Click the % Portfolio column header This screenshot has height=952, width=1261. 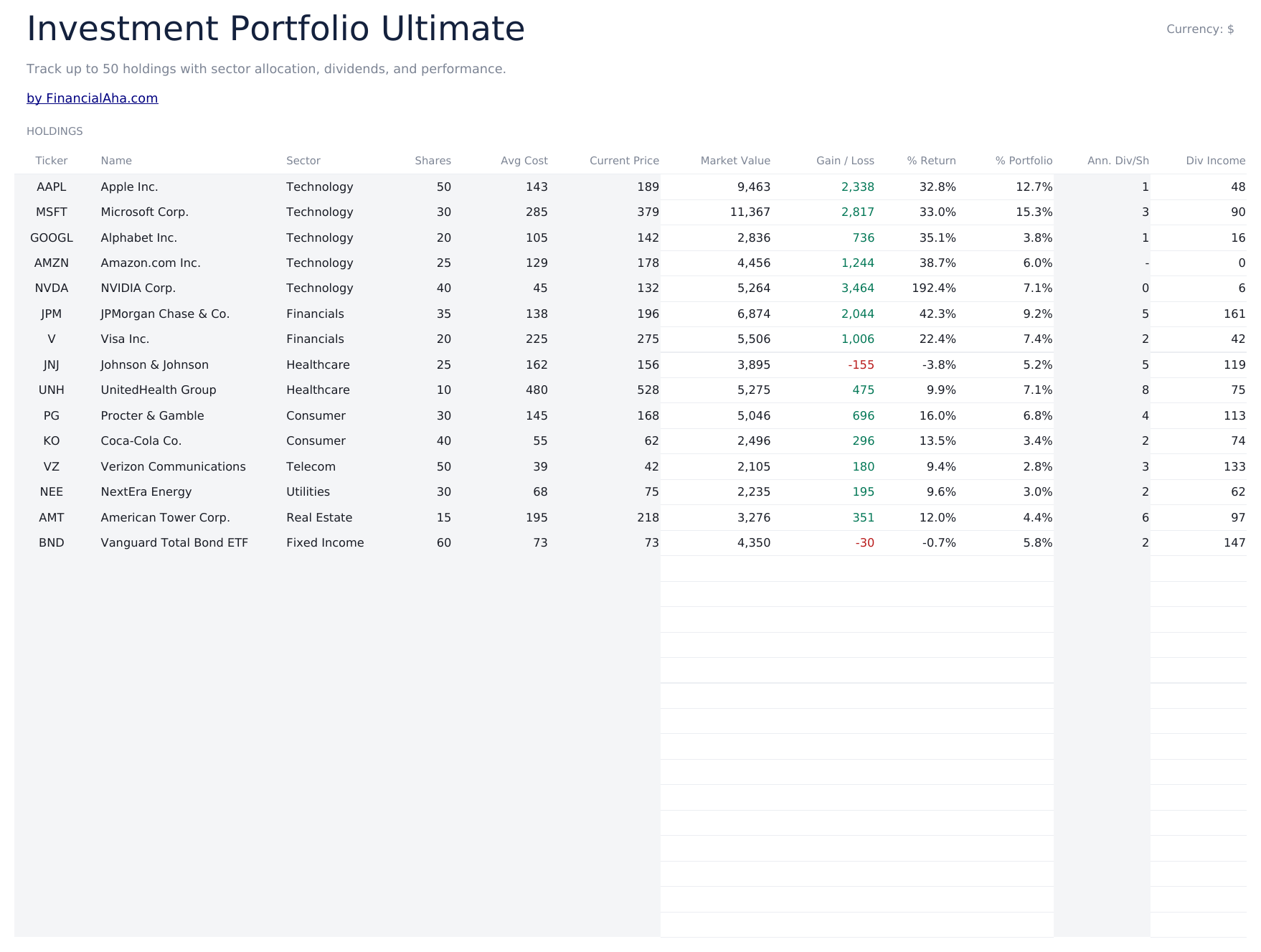coord(1024,161)
